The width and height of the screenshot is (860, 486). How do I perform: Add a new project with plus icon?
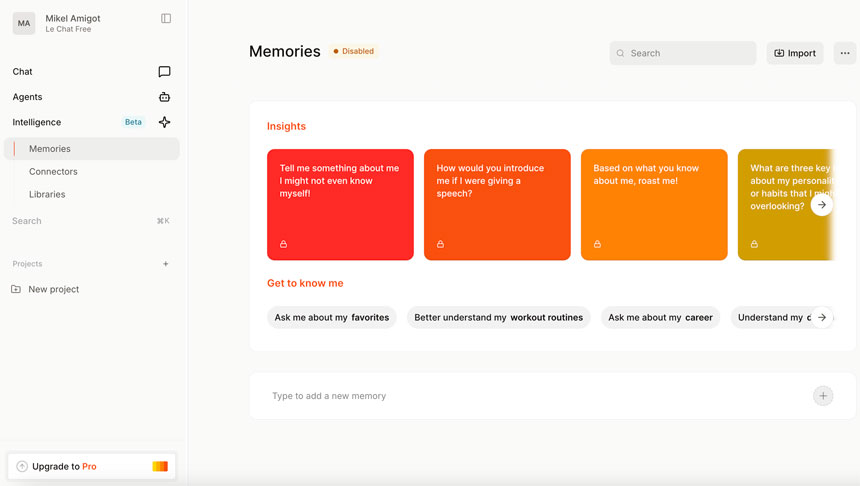tap(166, 264)
